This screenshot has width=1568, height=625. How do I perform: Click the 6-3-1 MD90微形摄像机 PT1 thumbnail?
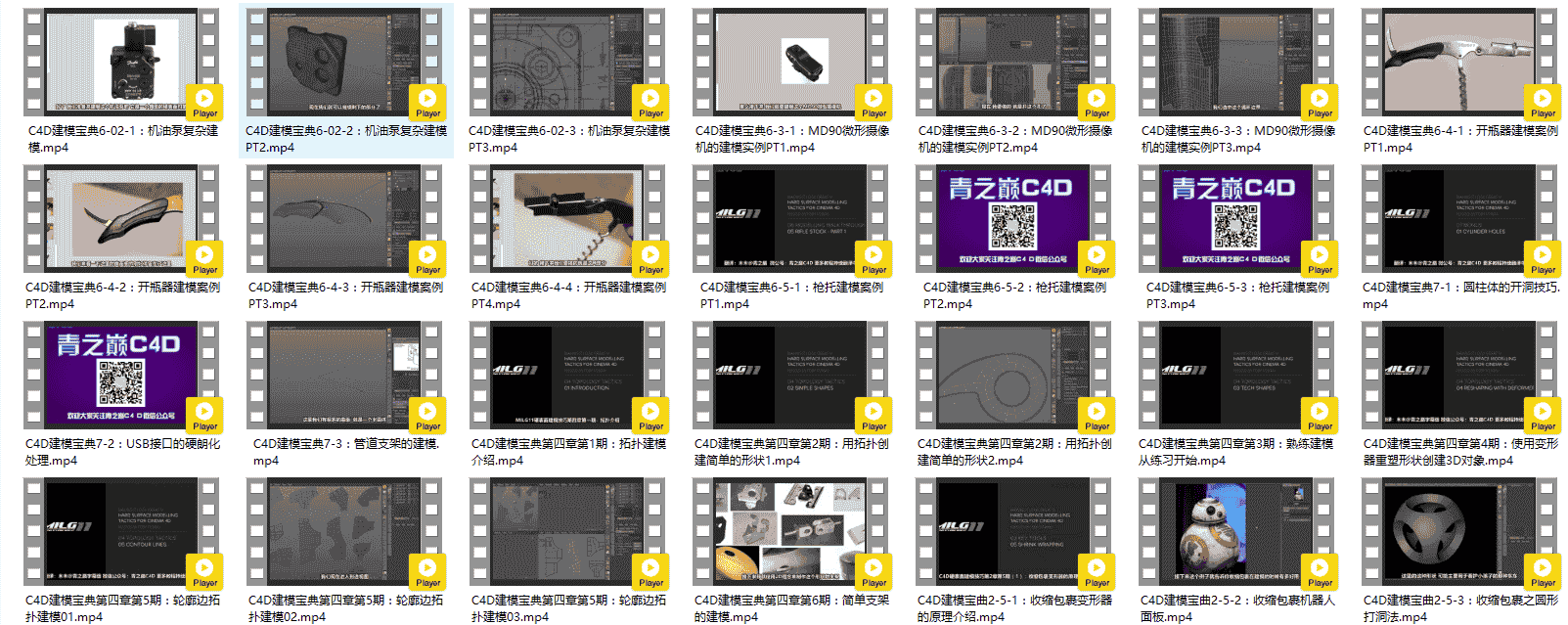(792, 63)
